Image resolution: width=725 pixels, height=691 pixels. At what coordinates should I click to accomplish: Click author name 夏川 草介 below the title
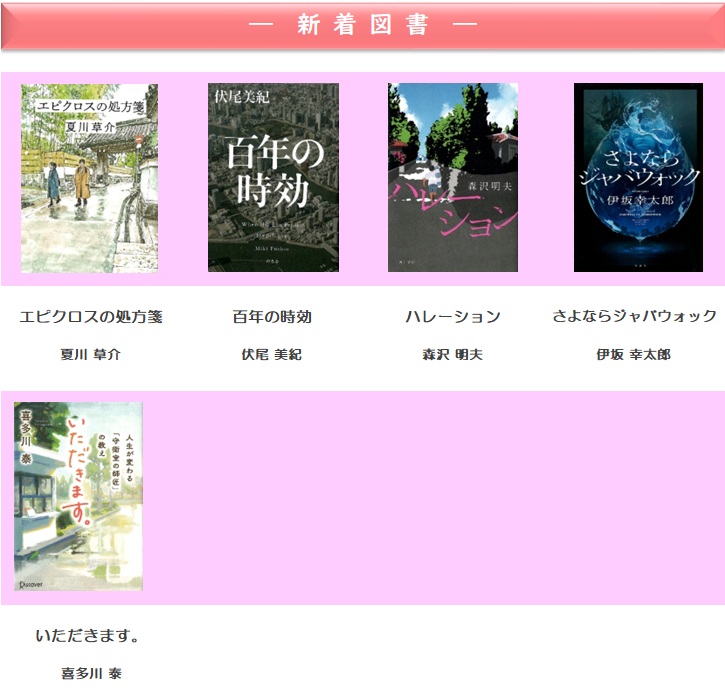(x=91, y=355)
